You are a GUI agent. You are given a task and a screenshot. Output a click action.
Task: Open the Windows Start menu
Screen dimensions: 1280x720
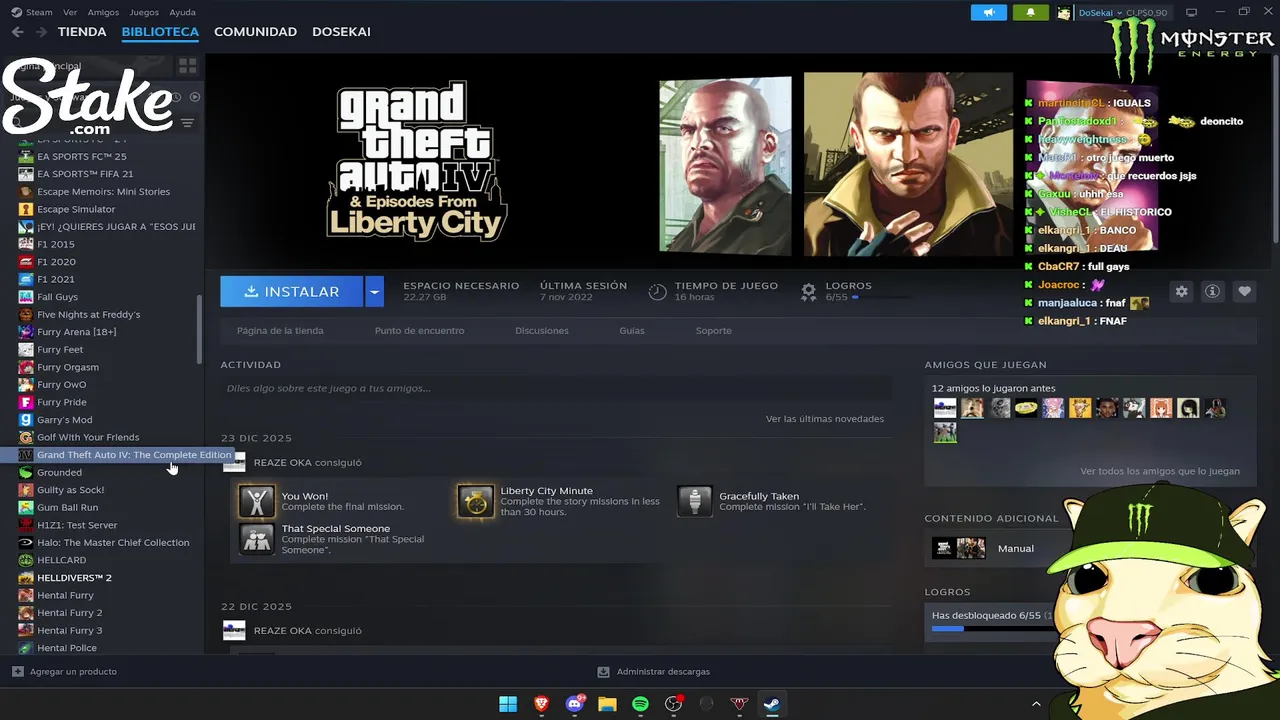click(x=508, y=704)
